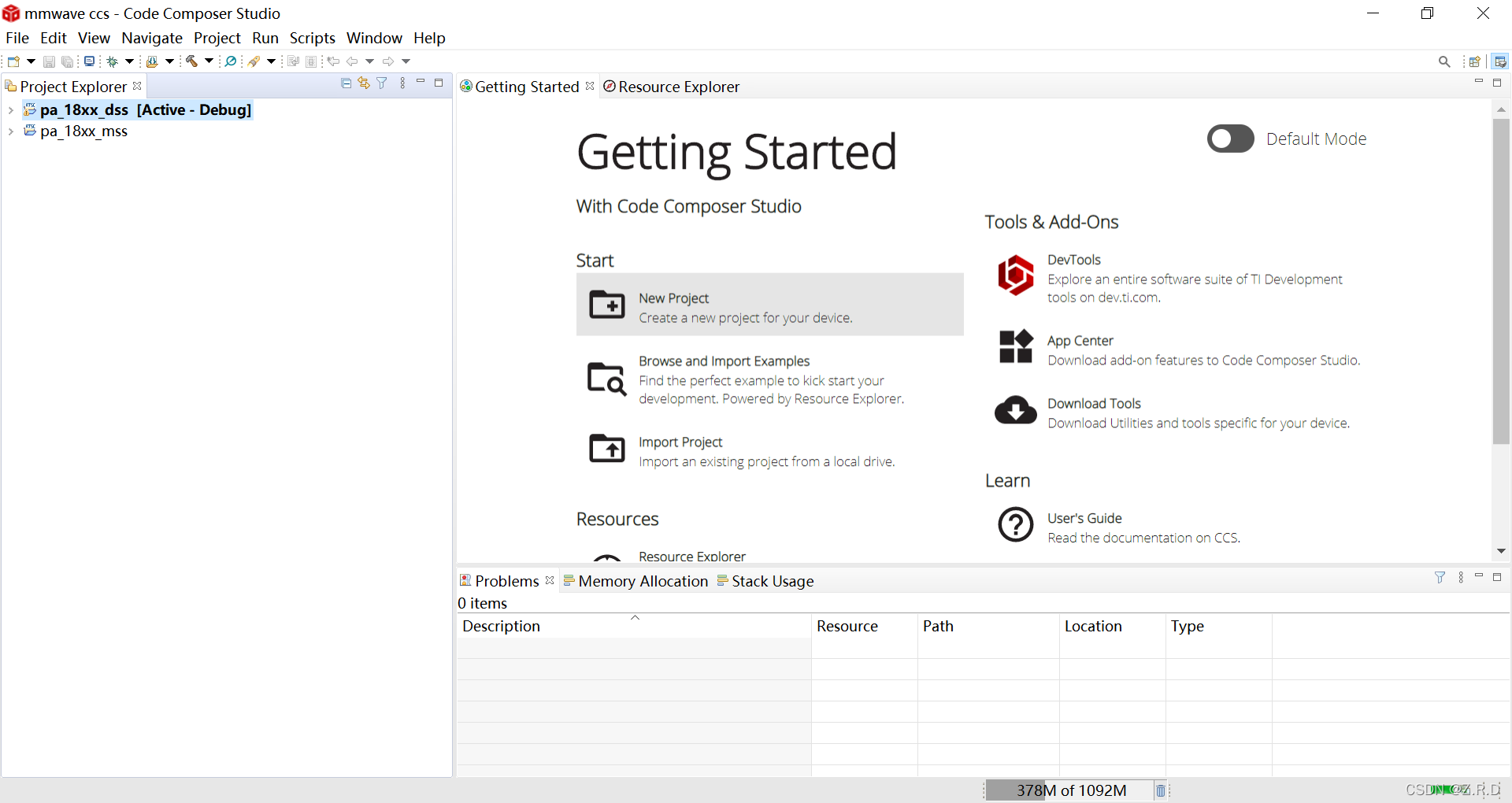This screenshot has width=1512, height=803.
Task: Click Browse and Import Examples link
Action: tap(724, 361)
